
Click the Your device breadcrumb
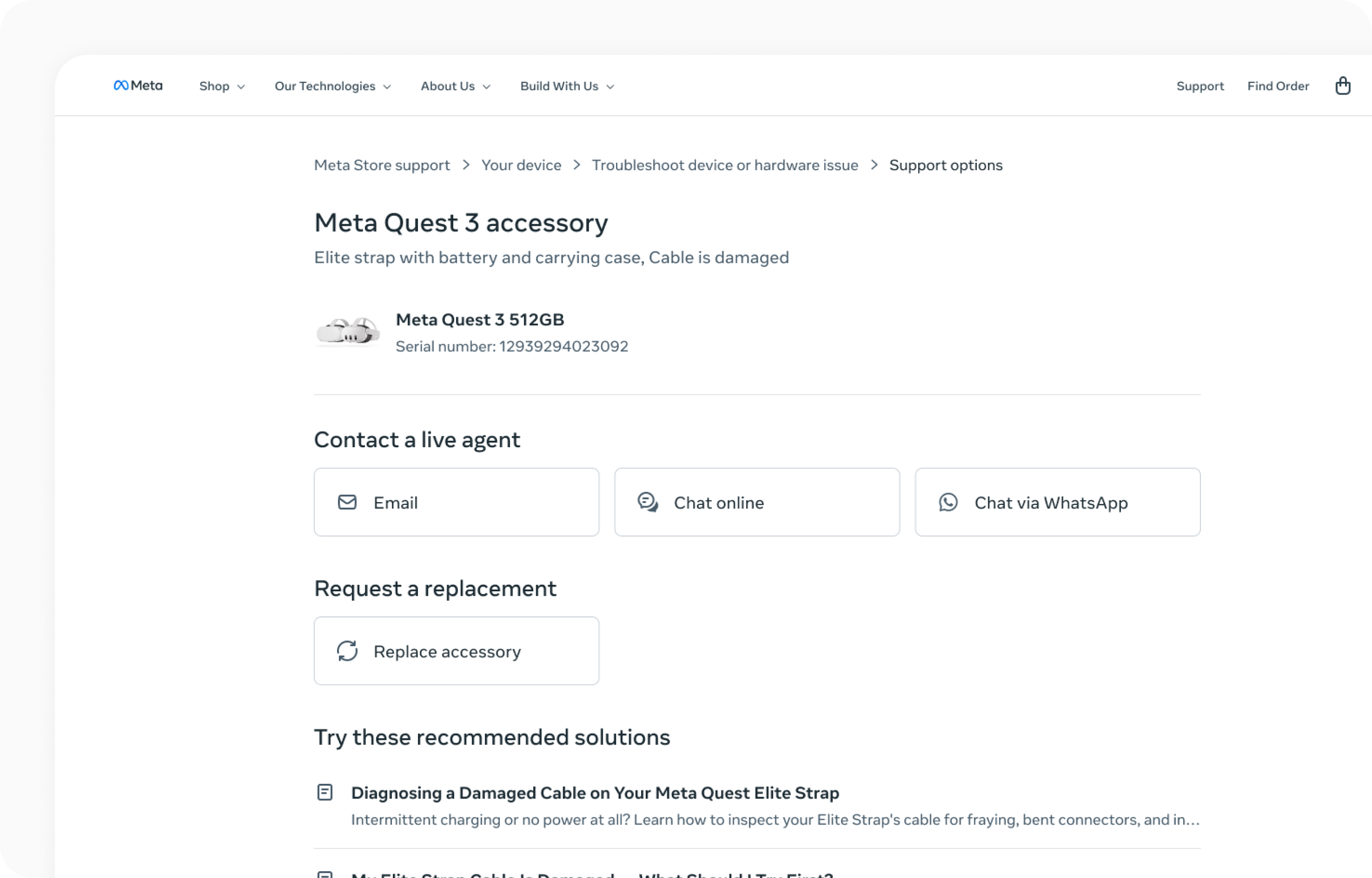point(521,166)
